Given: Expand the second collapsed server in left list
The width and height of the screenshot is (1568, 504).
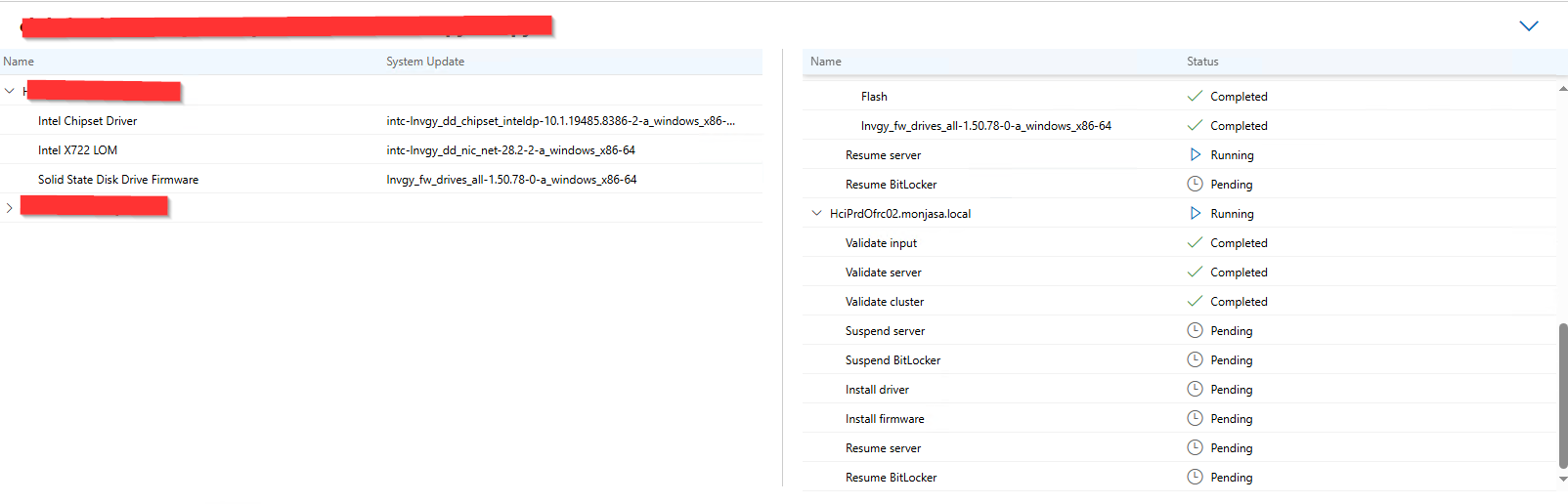Looking at the screenshot, I should pyautogui.click(x=10, y=208).
